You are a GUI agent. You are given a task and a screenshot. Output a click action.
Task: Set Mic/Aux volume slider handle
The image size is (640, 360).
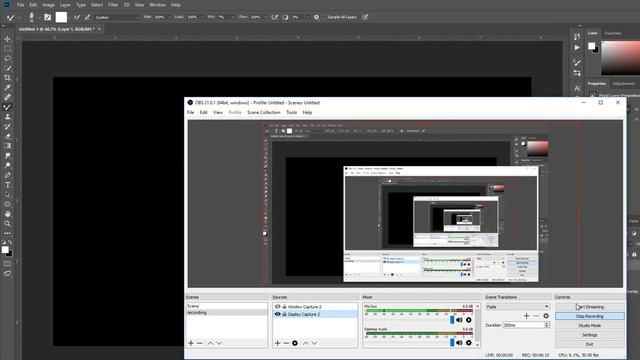click(452, 320)
